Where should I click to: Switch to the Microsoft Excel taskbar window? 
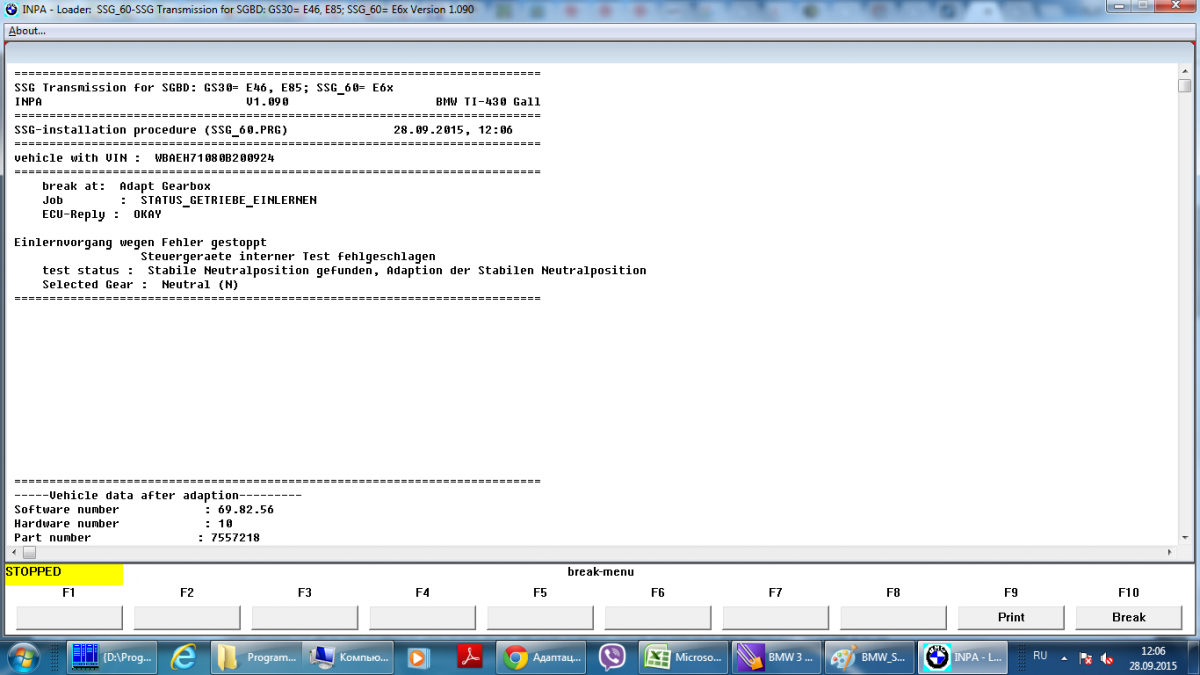[683, 658]
